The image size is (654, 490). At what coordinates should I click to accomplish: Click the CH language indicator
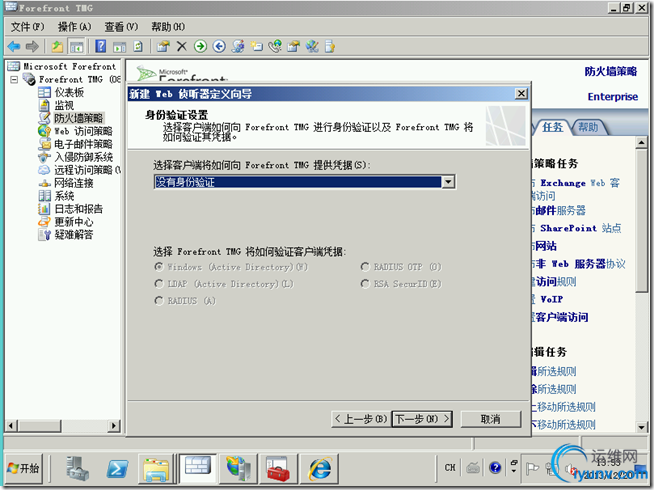click(x=450, y=468)
